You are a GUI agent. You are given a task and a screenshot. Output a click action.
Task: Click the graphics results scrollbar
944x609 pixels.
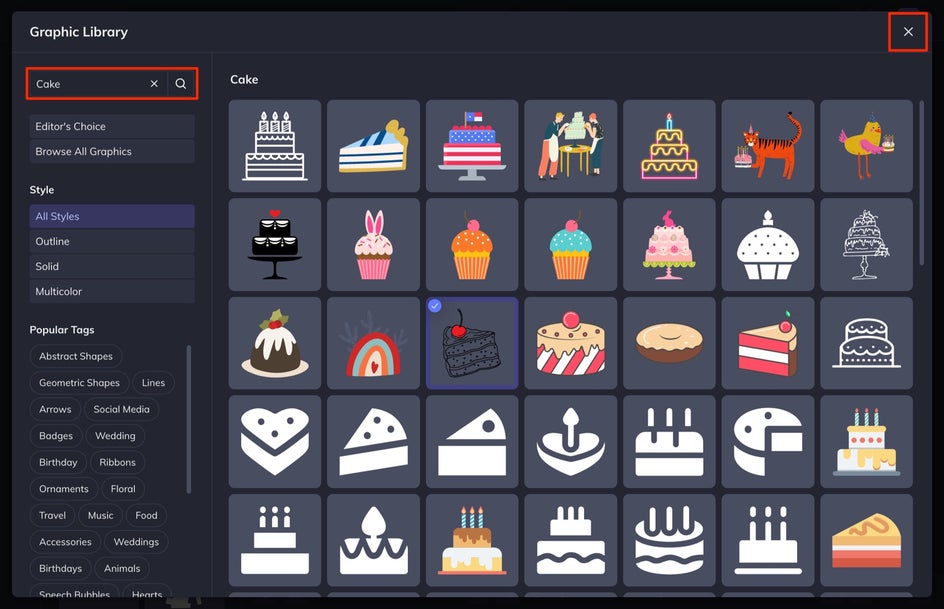(922, 184)
